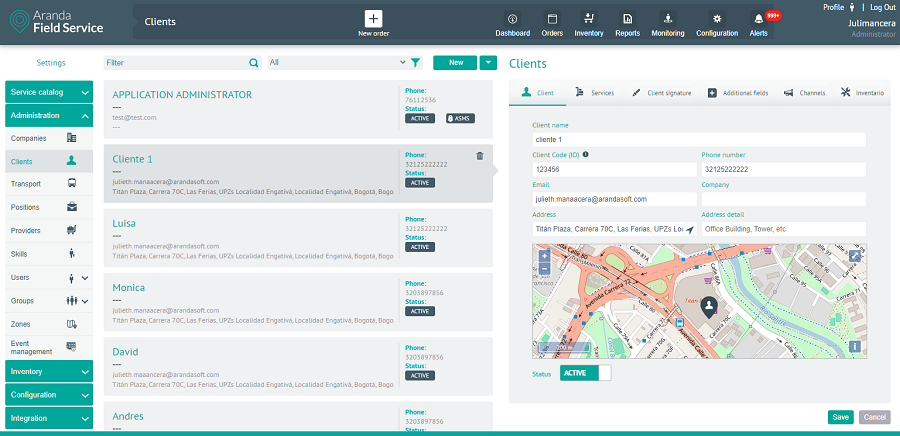Viewport: 900px width, 436px height.
Task: Select the David client card
Action: 298,366
